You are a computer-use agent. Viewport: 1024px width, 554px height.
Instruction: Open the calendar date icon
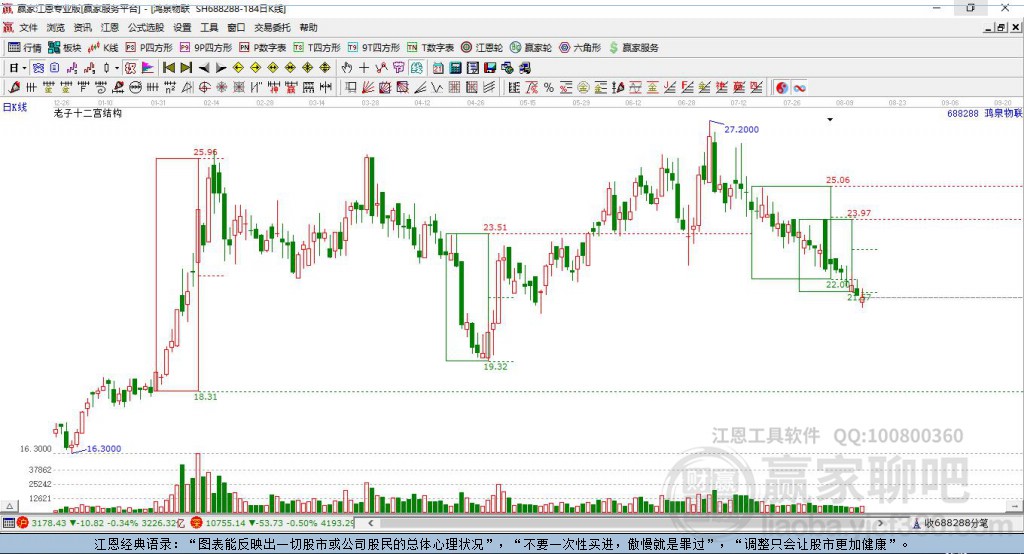438,68
